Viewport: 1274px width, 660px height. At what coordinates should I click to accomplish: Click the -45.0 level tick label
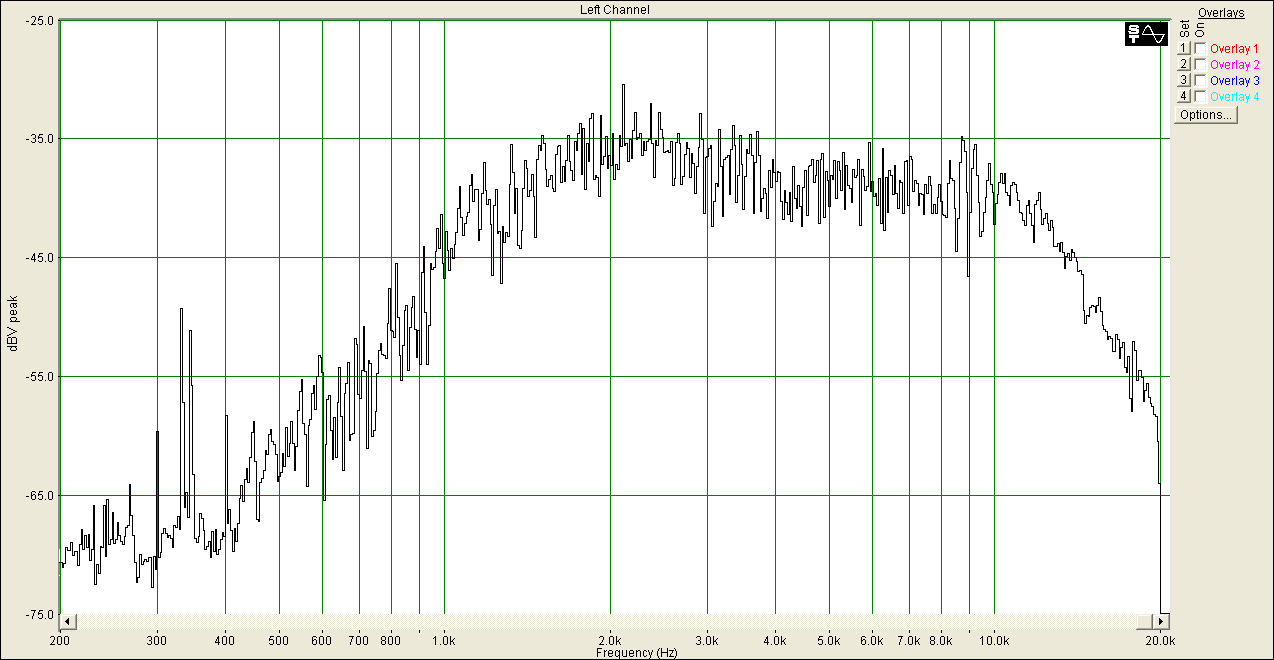point(41,258)
